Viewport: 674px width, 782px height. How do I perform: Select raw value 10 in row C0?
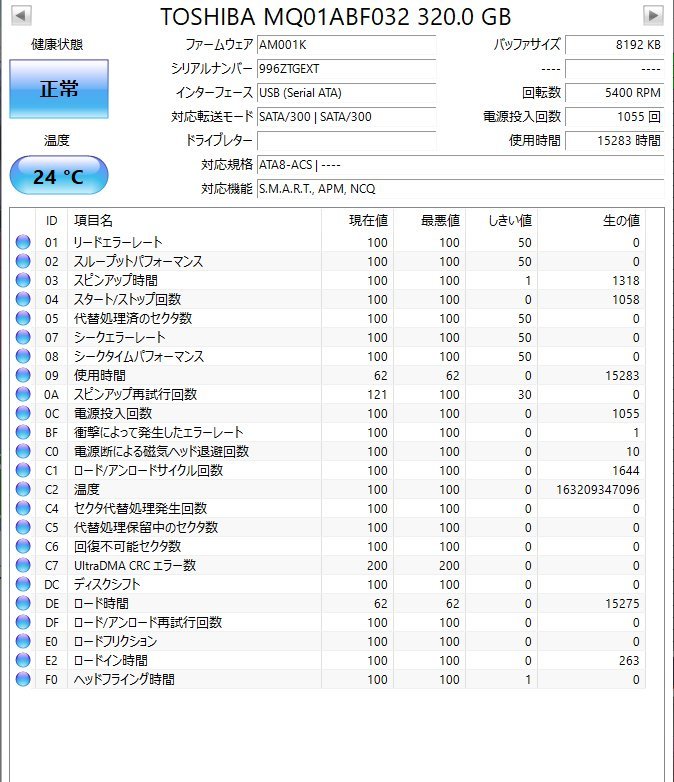pyautogui.click(x=633, y=452)
